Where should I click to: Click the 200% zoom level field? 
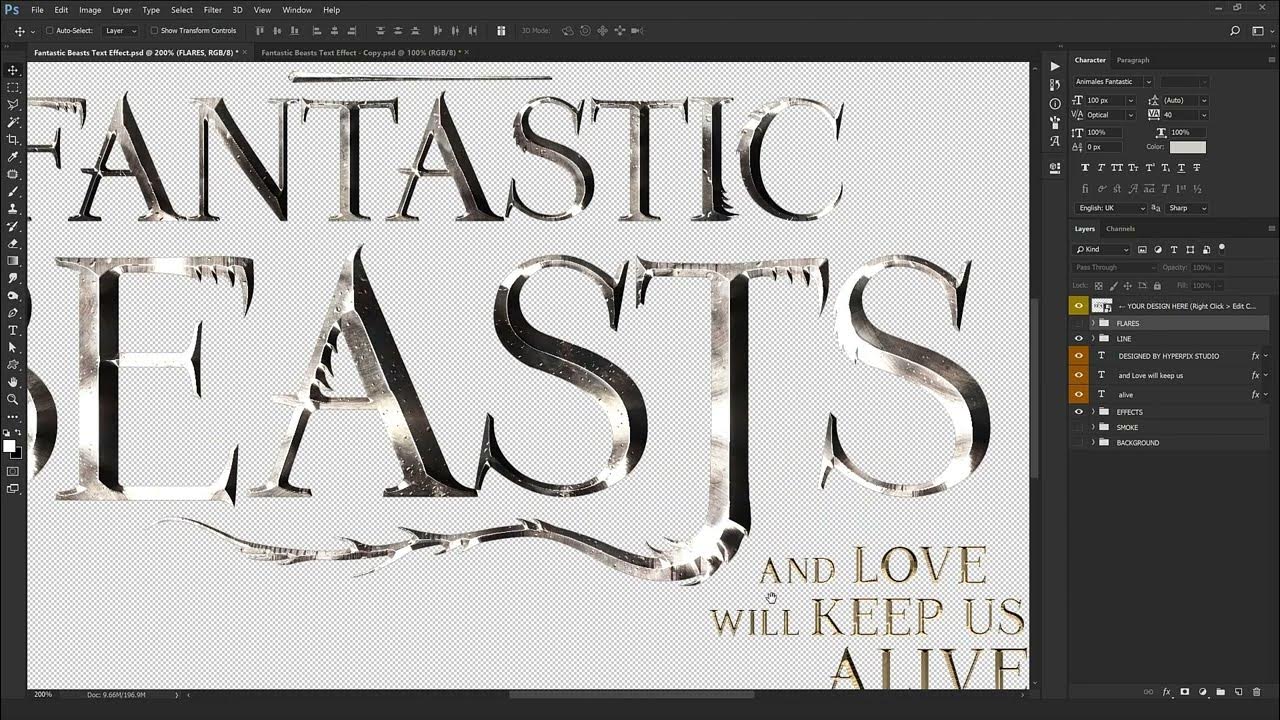click(43, 694)
